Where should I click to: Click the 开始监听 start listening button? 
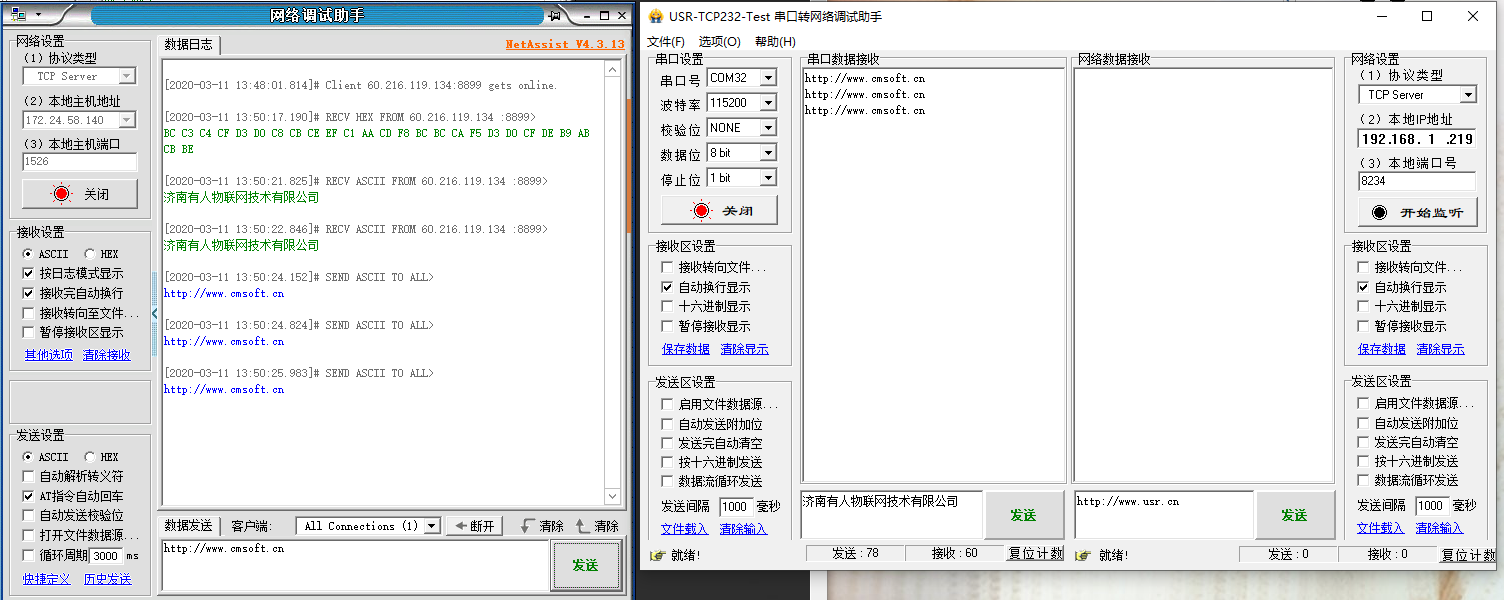click(1416, 212)
